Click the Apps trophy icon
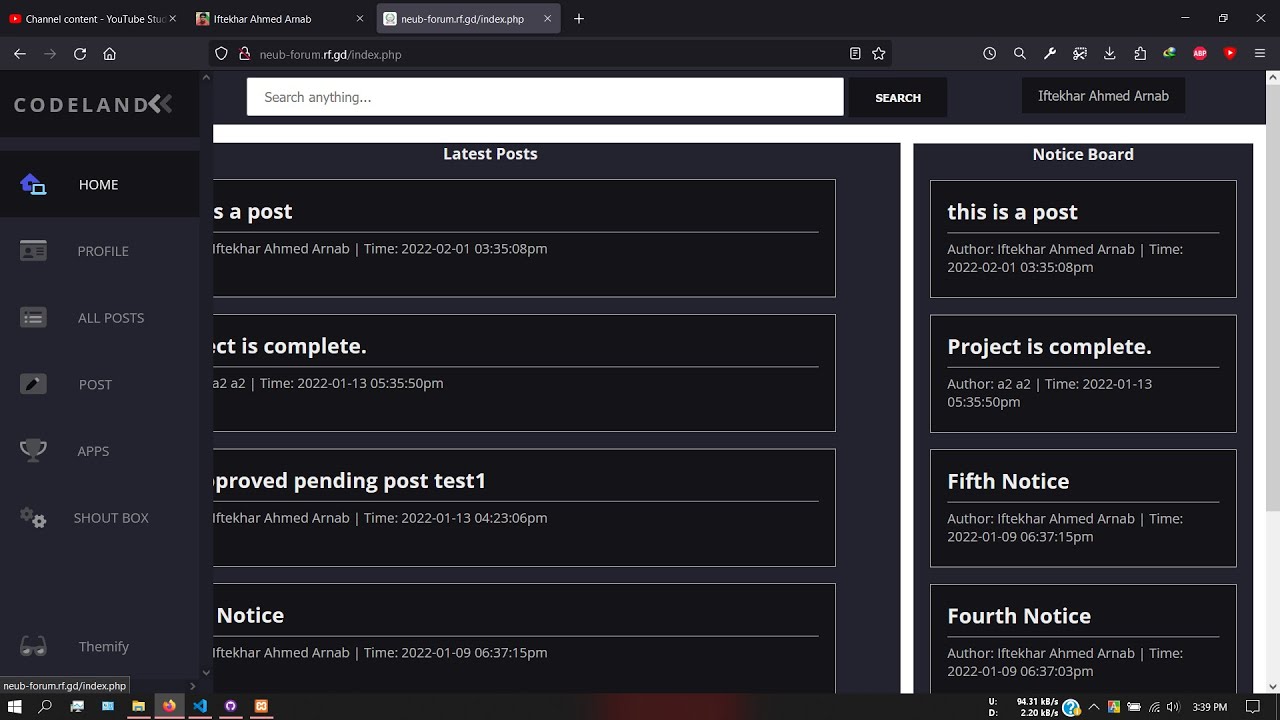 (33, 451)
